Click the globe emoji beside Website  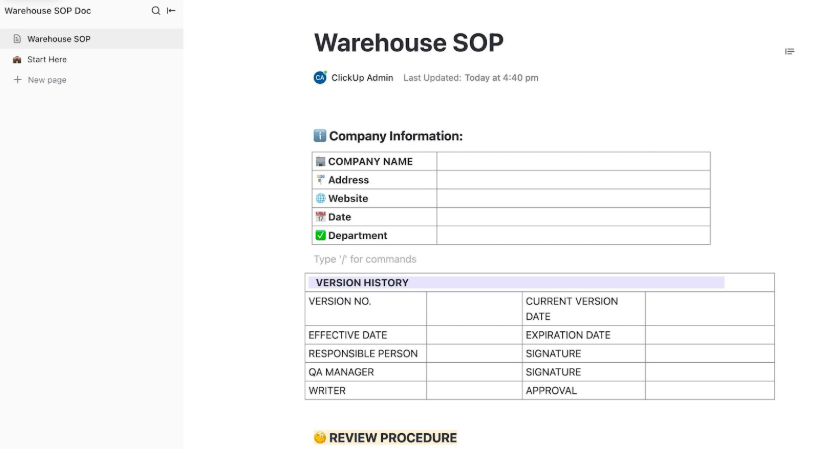320,199
